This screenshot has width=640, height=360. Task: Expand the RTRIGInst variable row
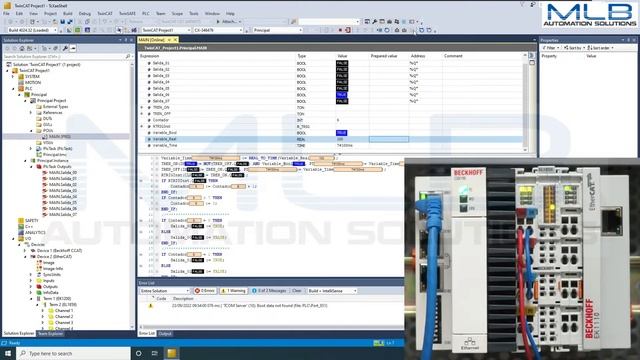tap(142, 127)
